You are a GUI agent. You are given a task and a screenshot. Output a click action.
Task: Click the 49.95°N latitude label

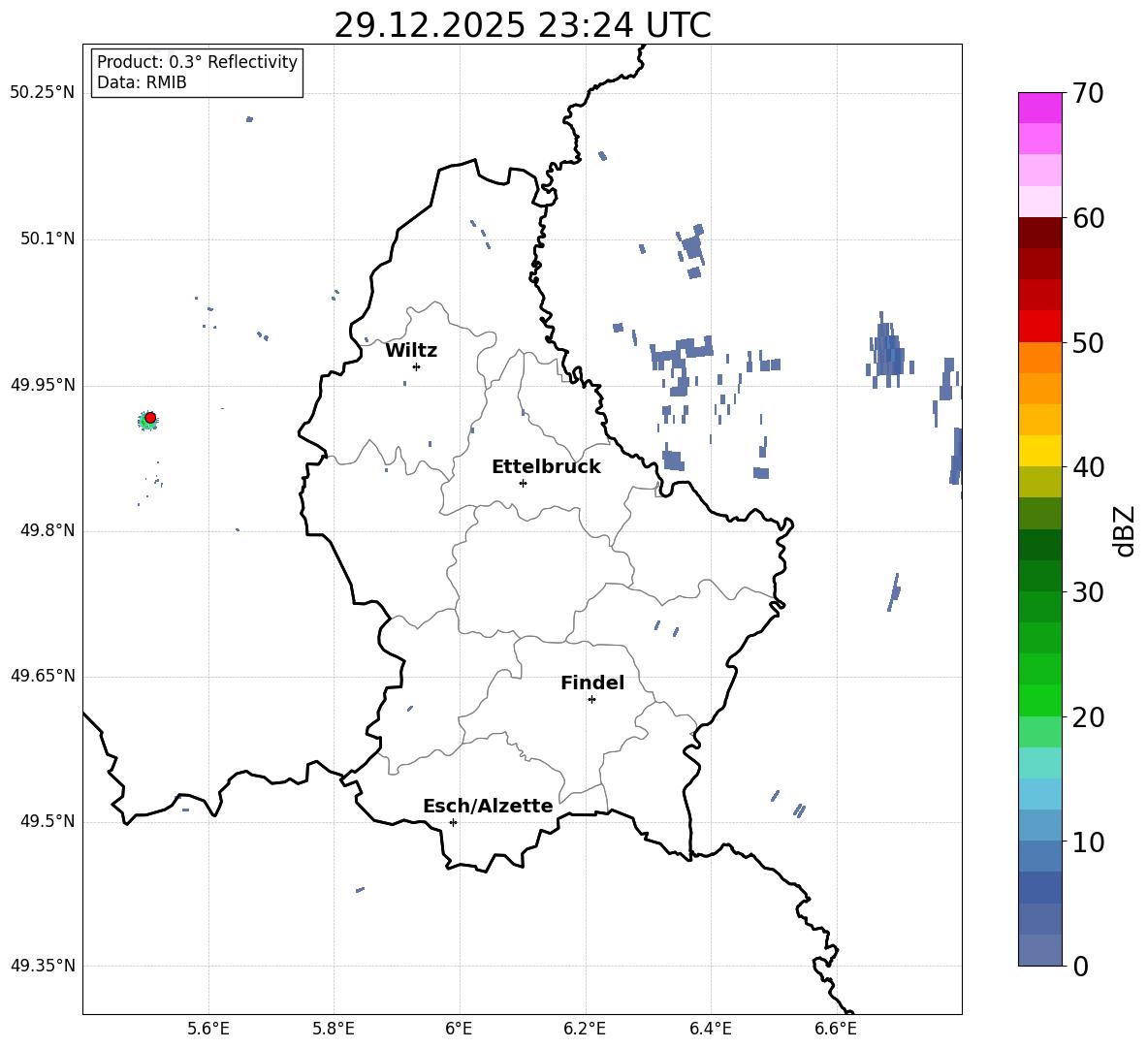click(x=43, y=386)
